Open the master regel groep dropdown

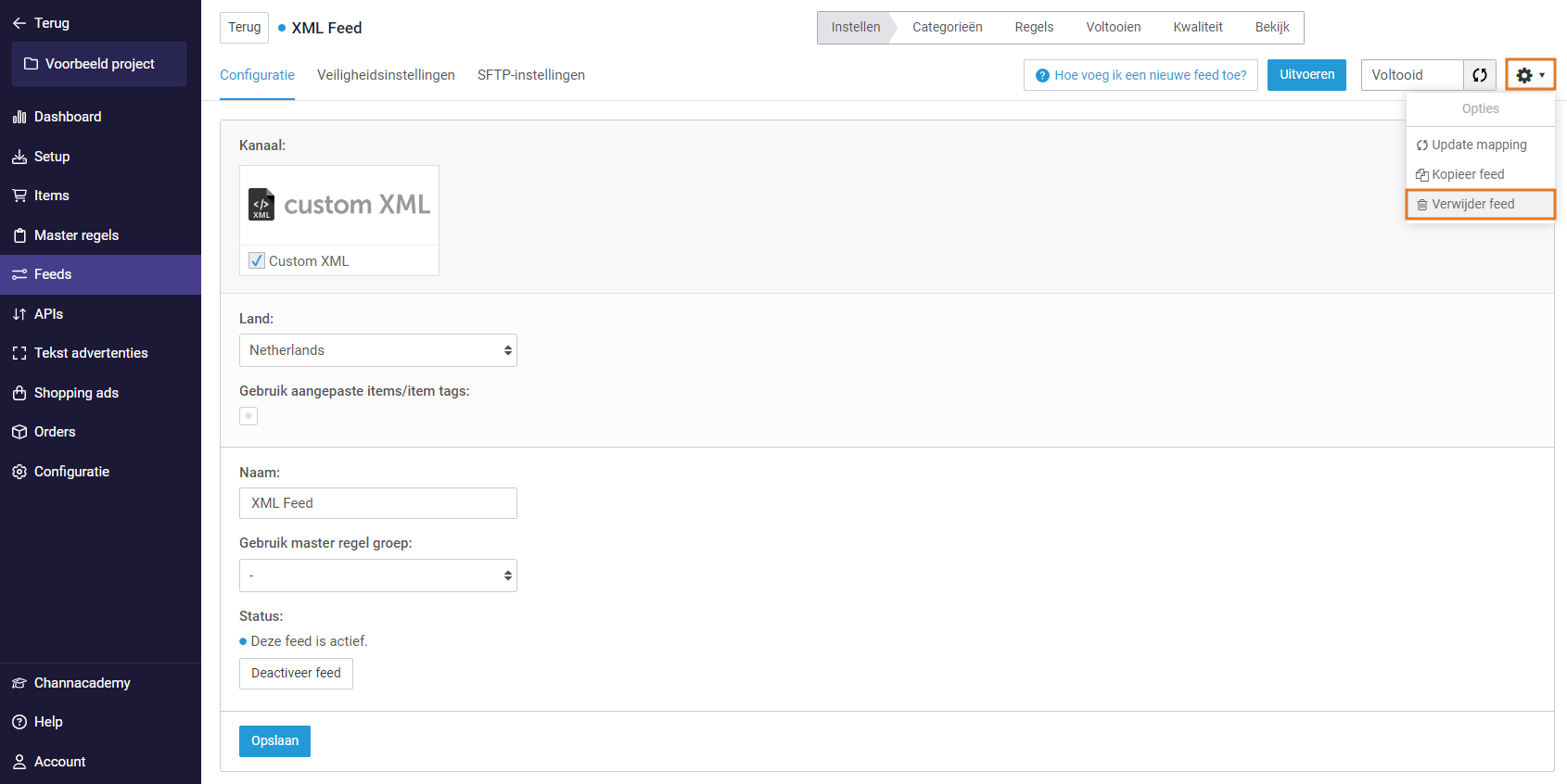378,575
